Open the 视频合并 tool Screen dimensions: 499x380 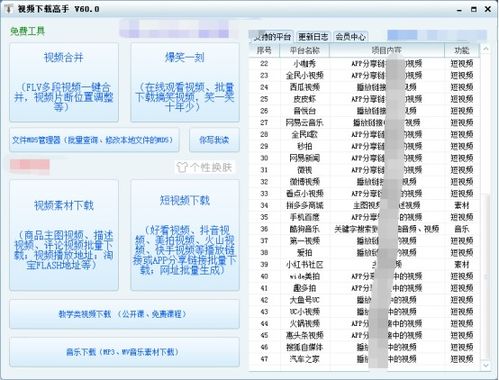tap(64, 82)
